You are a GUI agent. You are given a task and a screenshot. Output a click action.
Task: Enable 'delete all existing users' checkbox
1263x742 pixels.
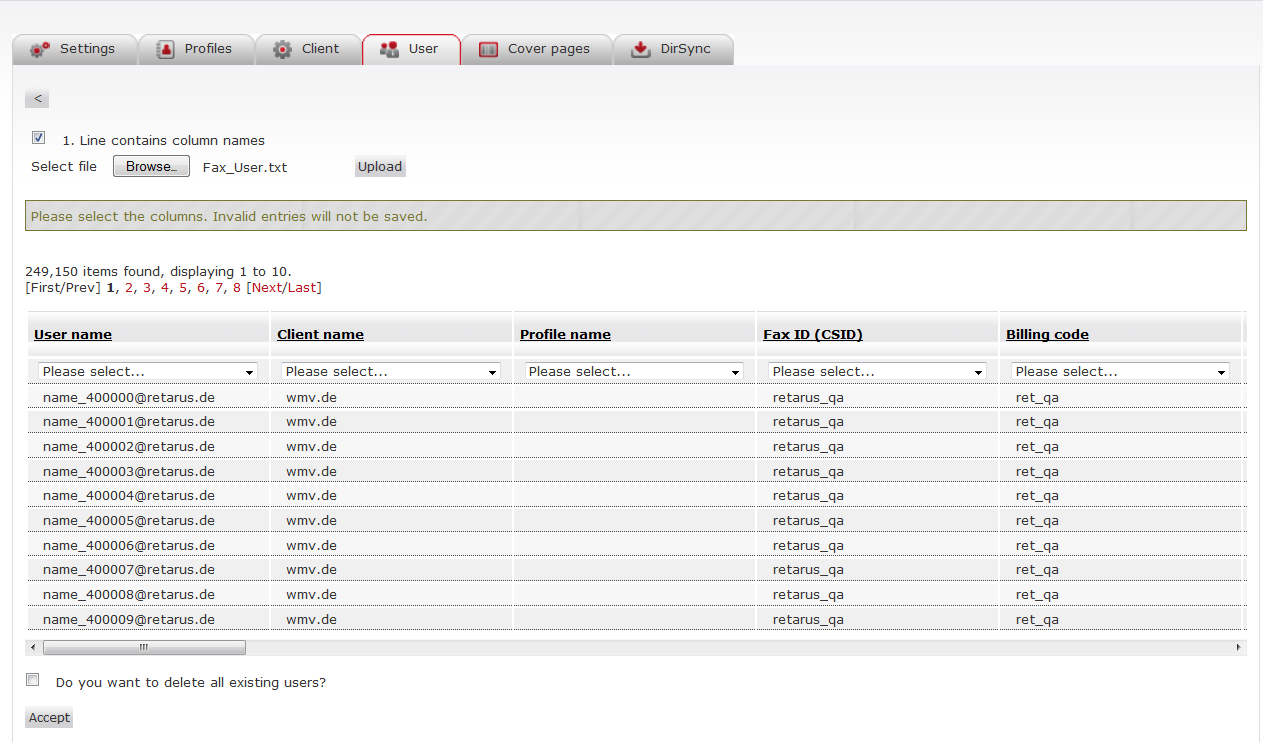pyautogui.click(x=33, y=680)
